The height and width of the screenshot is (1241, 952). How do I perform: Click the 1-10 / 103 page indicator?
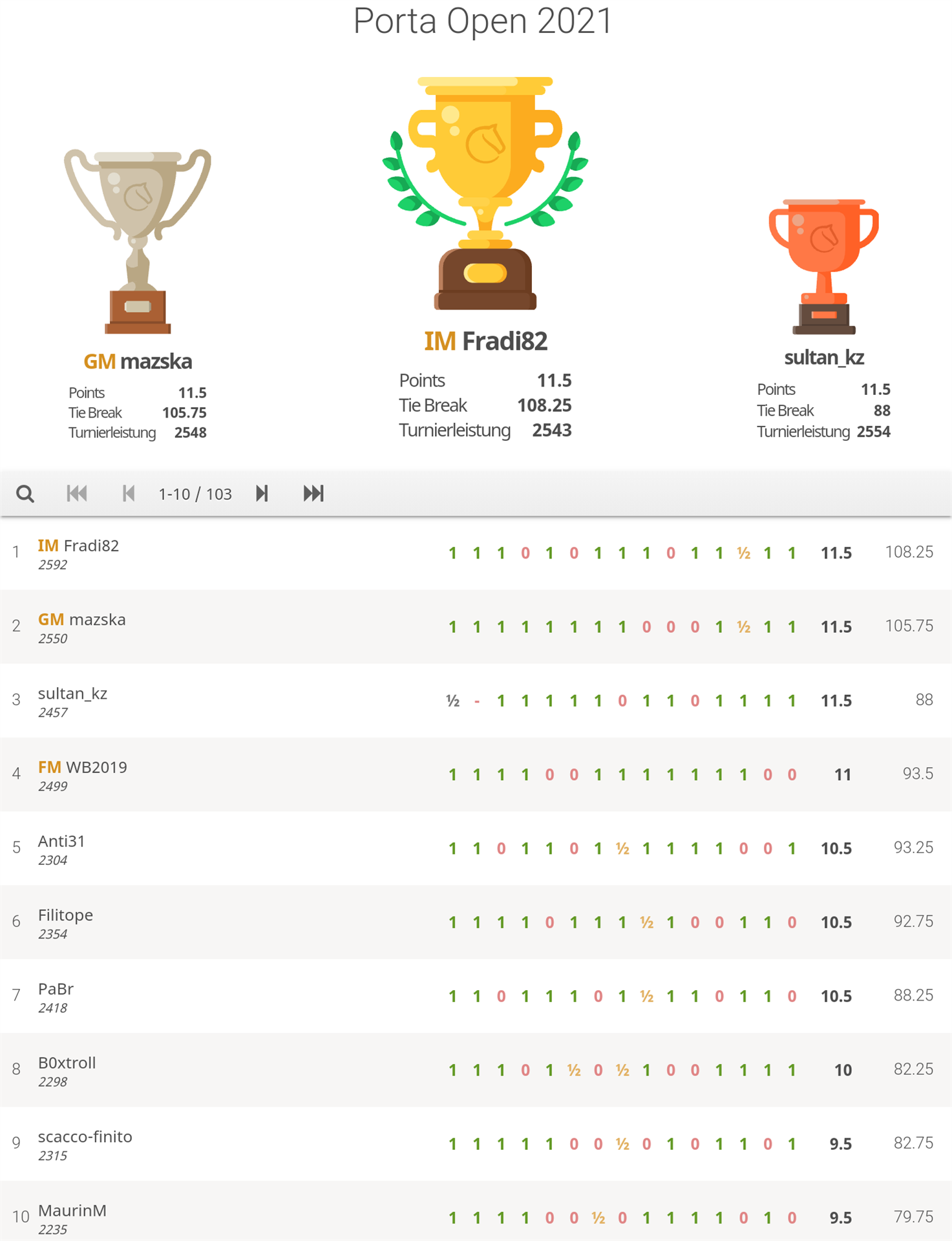[195, 494]
